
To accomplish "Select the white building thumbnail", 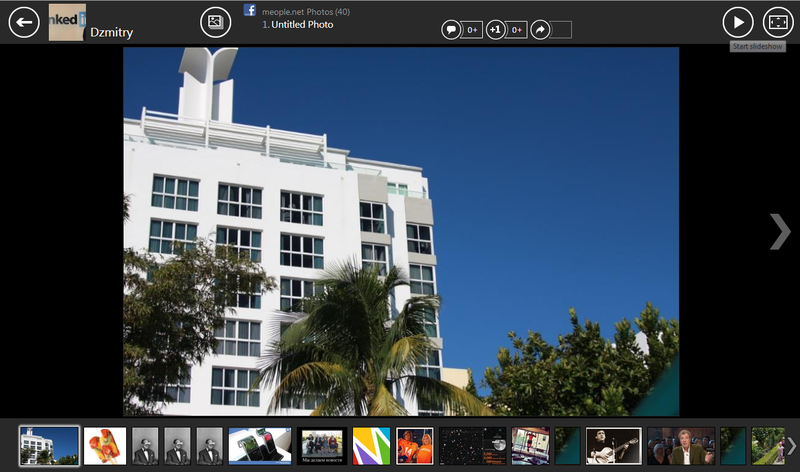I will (49, 446).
